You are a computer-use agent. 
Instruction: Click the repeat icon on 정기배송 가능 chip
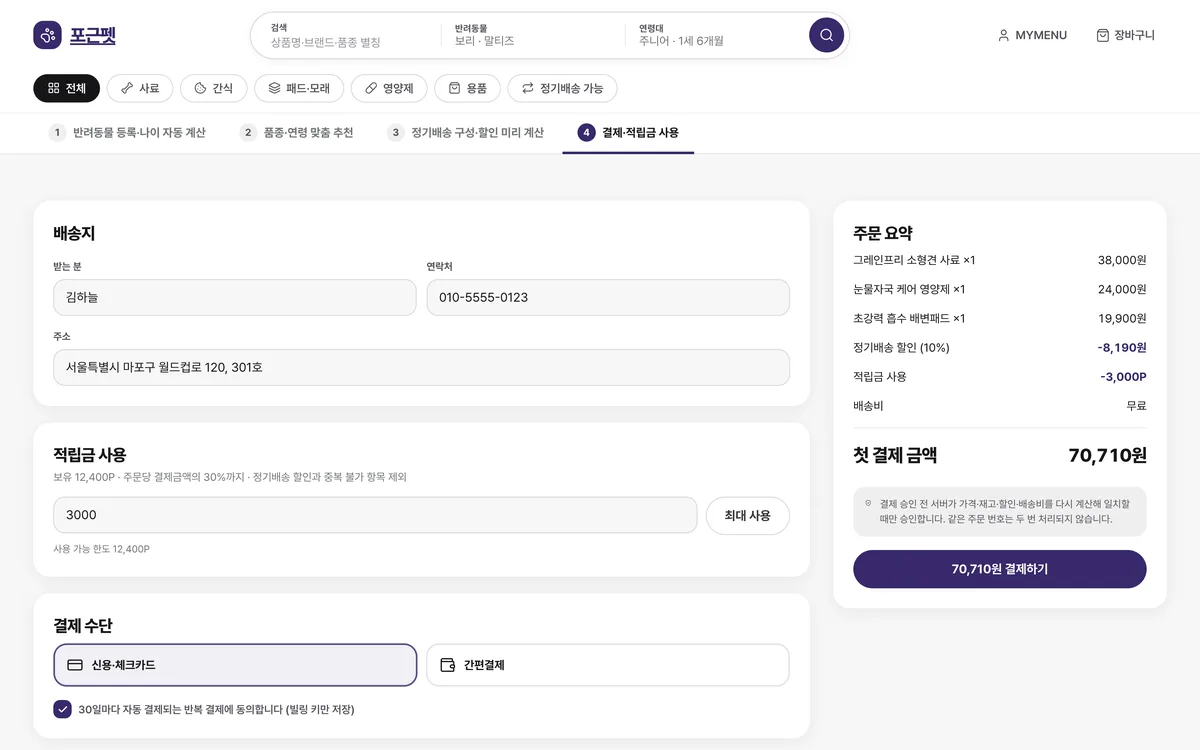coord(527,88)
